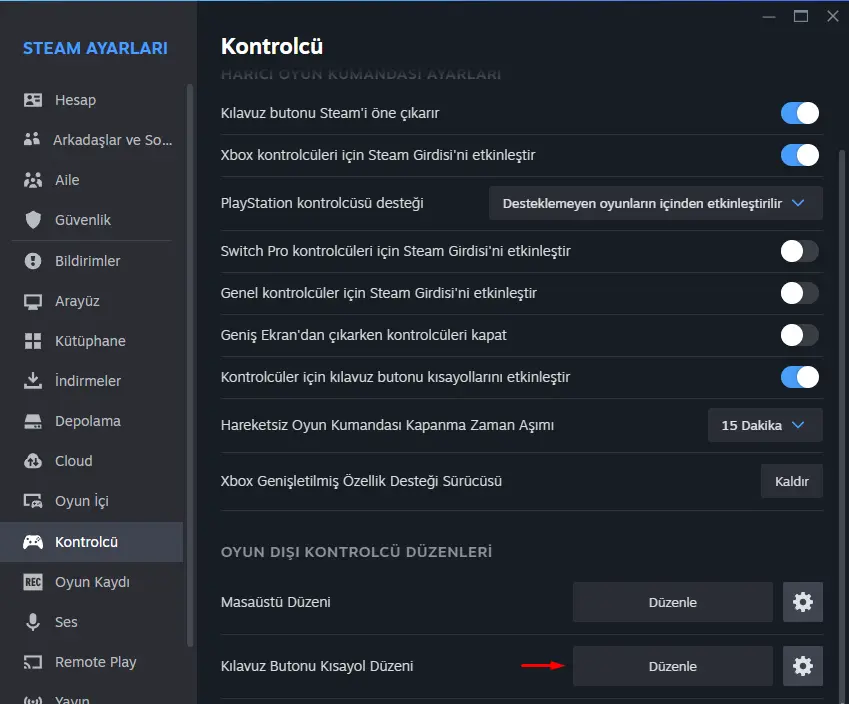
Task: Go to İndirmeler settings
Action: (x=92, y=381)
